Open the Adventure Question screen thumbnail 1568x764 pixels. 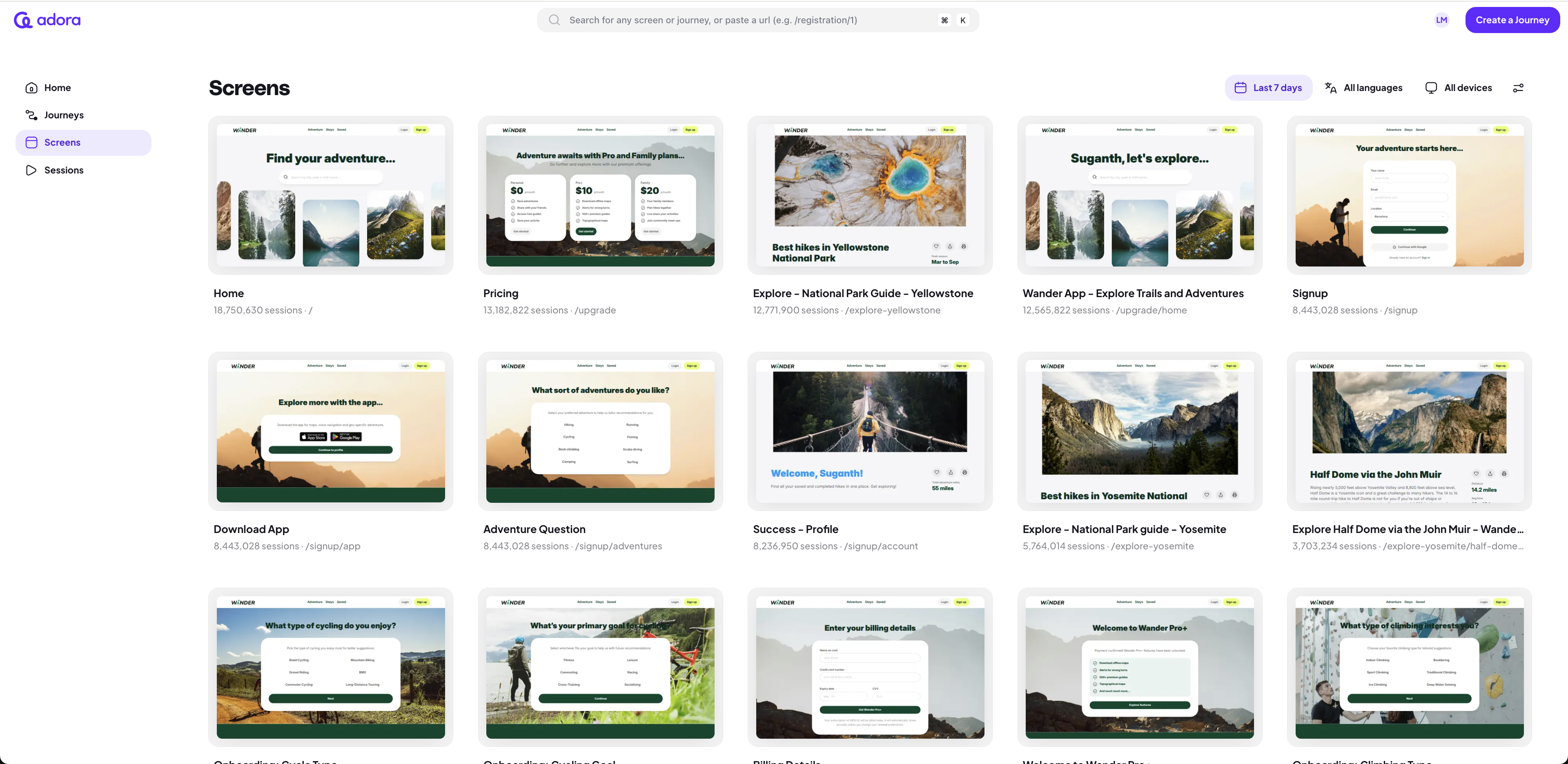click(x=600, y=431)
